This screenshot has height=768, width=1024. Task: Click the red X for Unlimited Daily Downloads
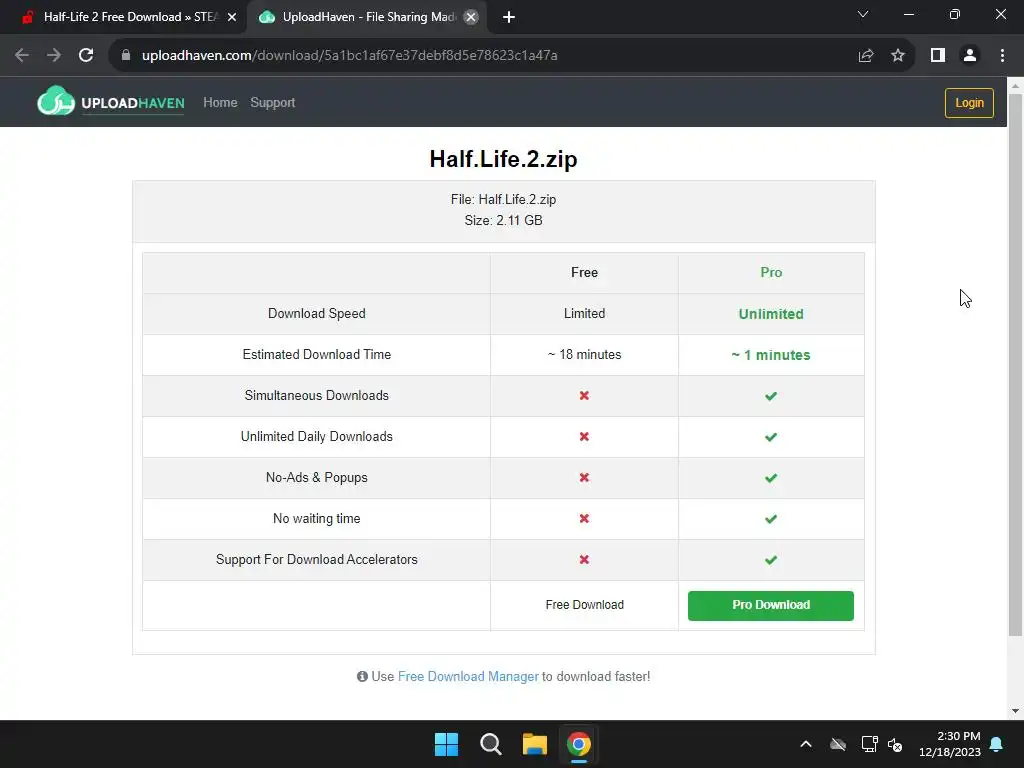(x=584, y=436)
